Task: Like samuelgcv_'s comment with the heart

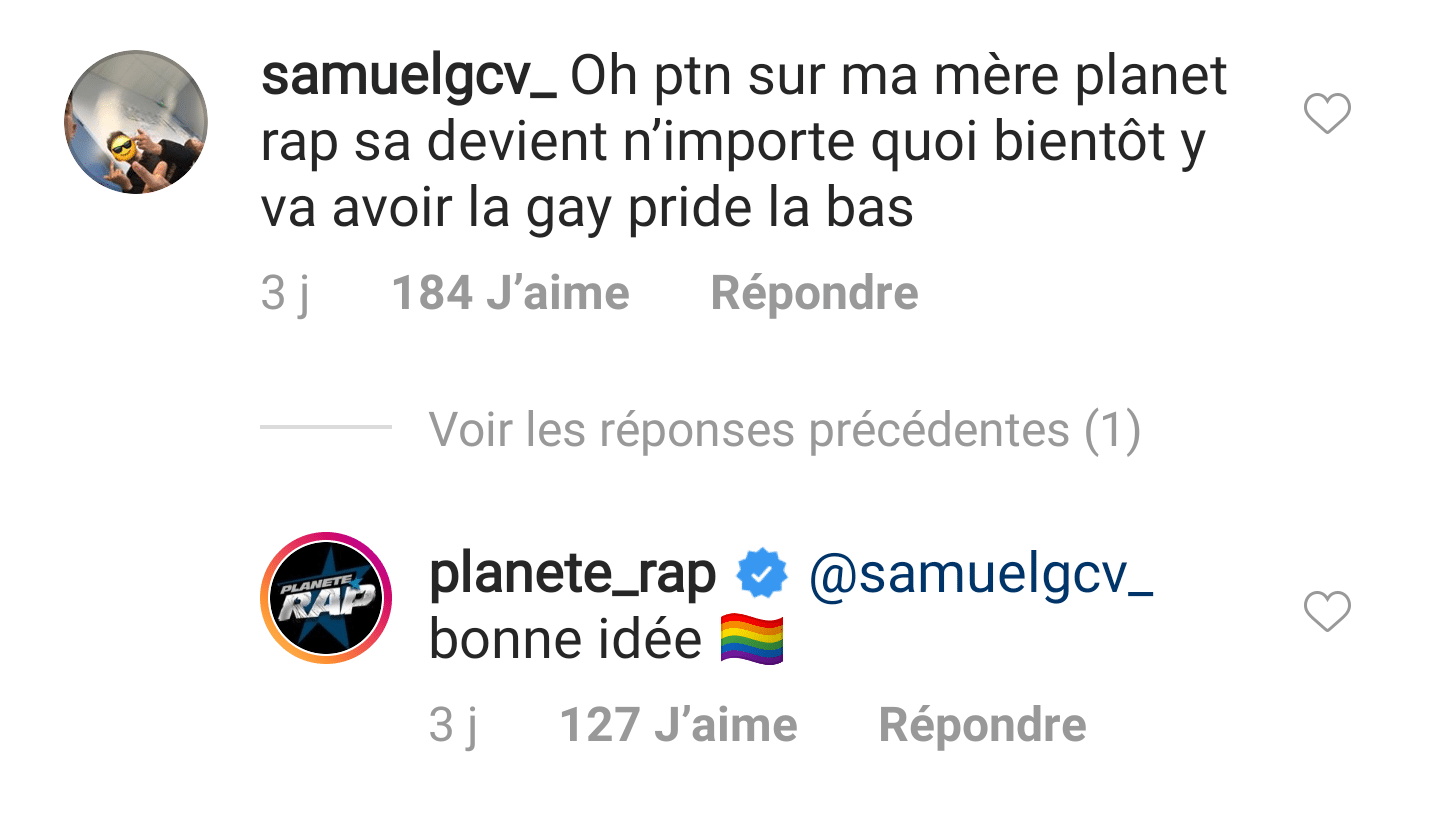Action: pos(1327,114)
